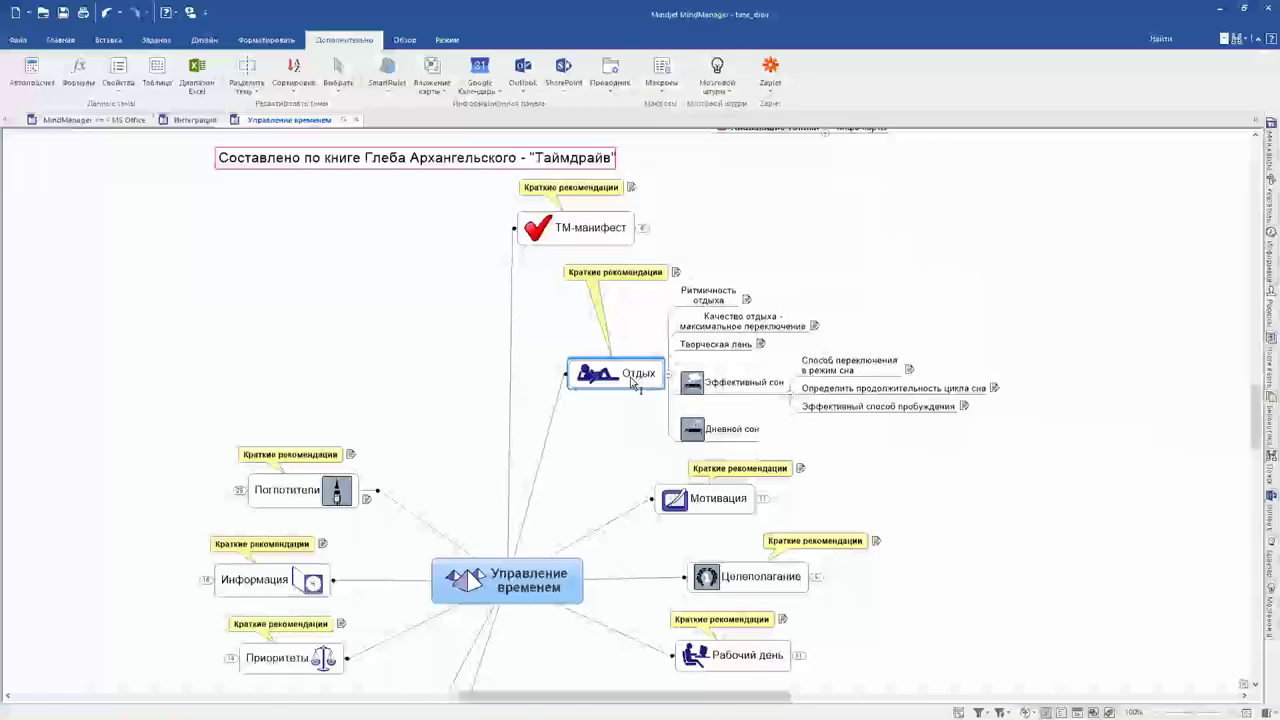Select the Отдых topic
Screen dimensions: 1280x720
[x=616, y=374]
